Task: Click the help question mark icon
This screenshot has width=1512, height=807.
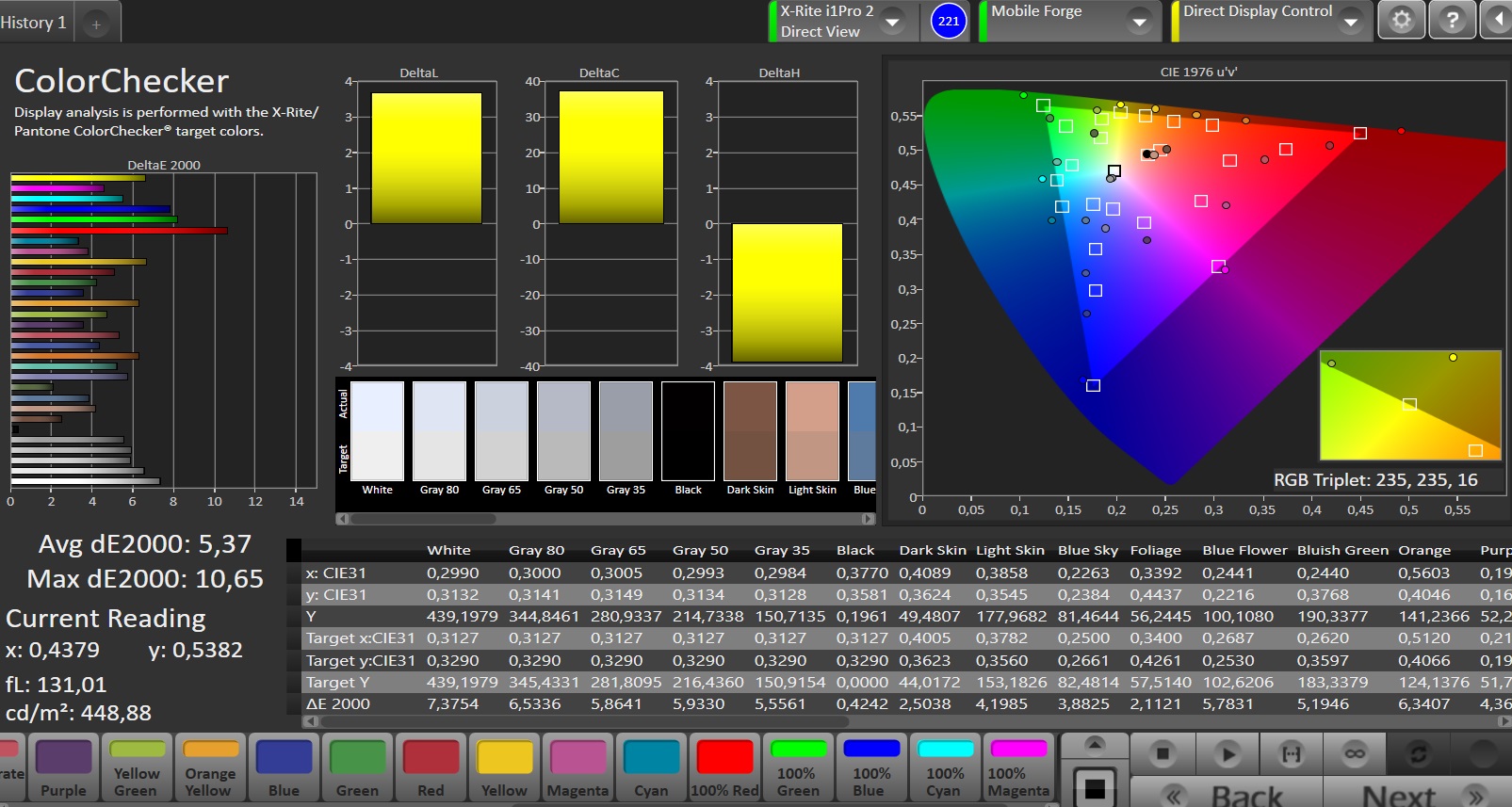Action: click(x=1452, y=20)
